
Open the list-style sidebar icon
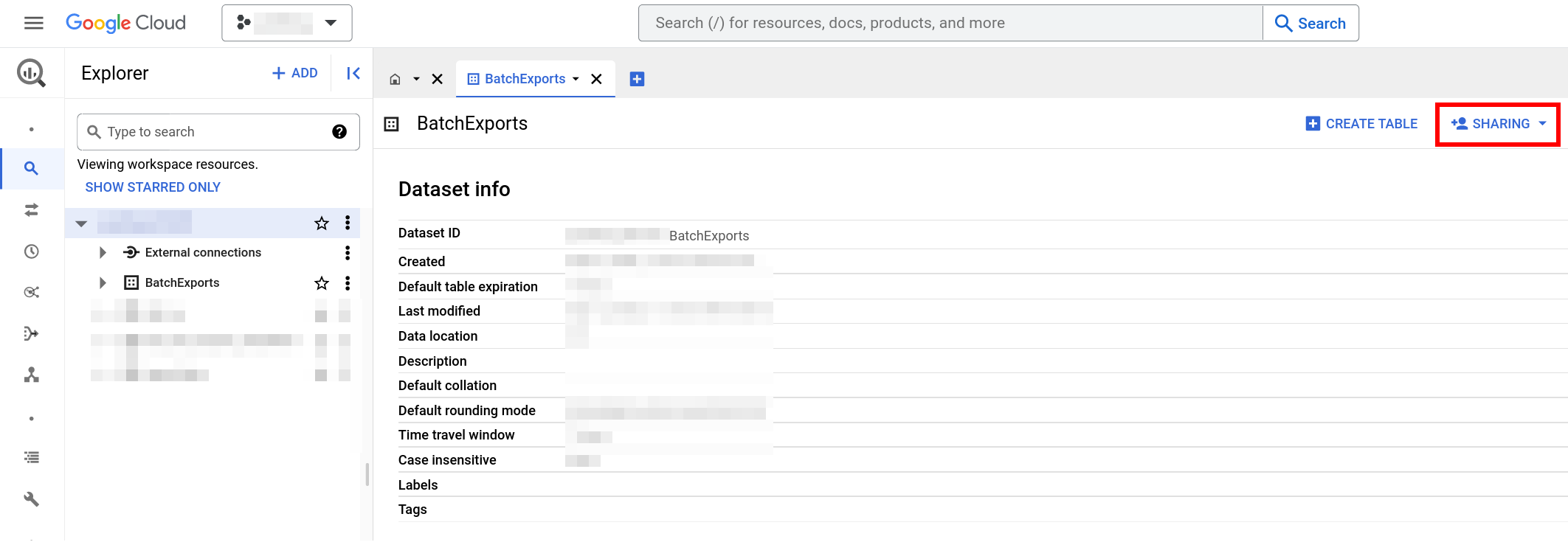[x=31, y=457]
